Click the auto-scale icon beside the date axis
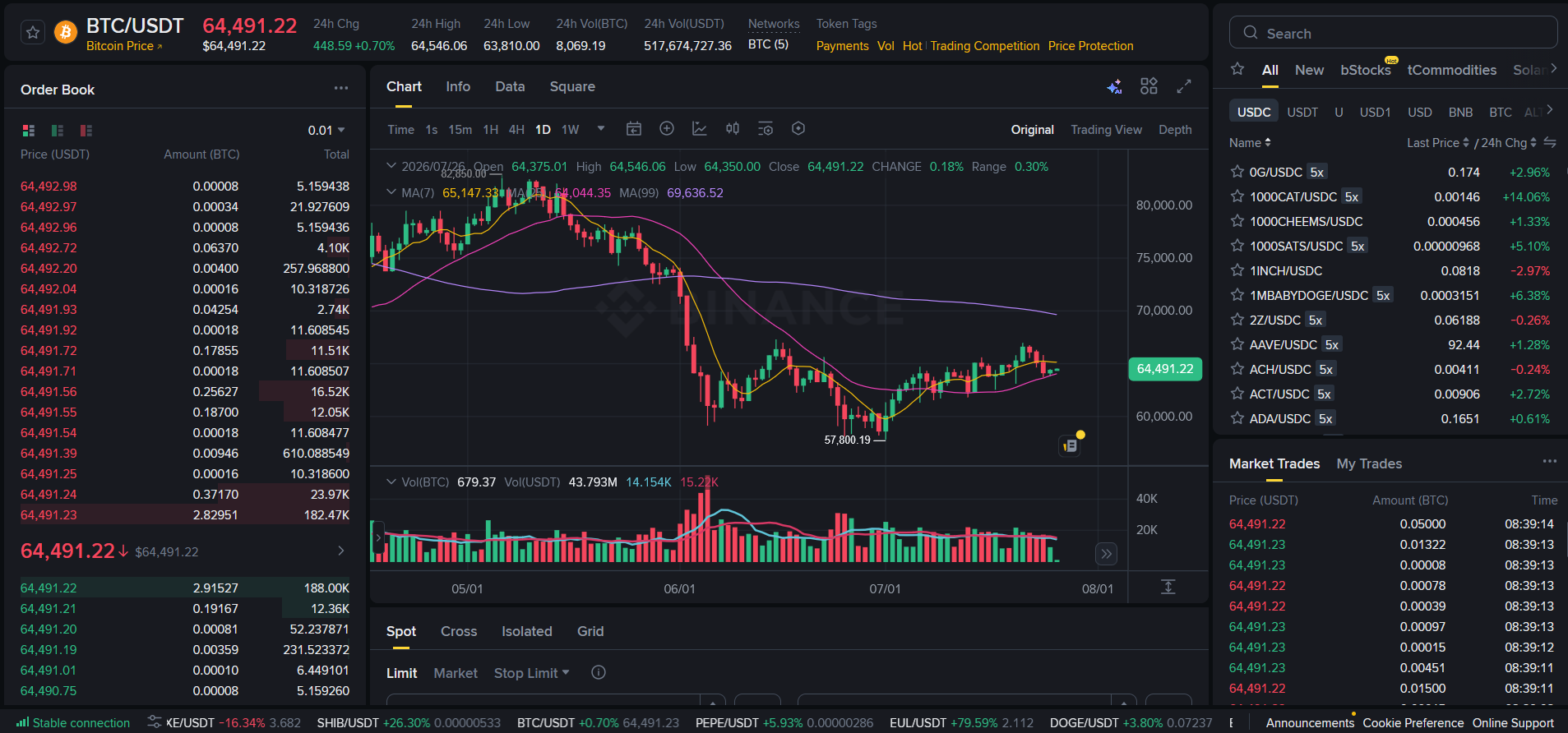 click(1168, 587)
